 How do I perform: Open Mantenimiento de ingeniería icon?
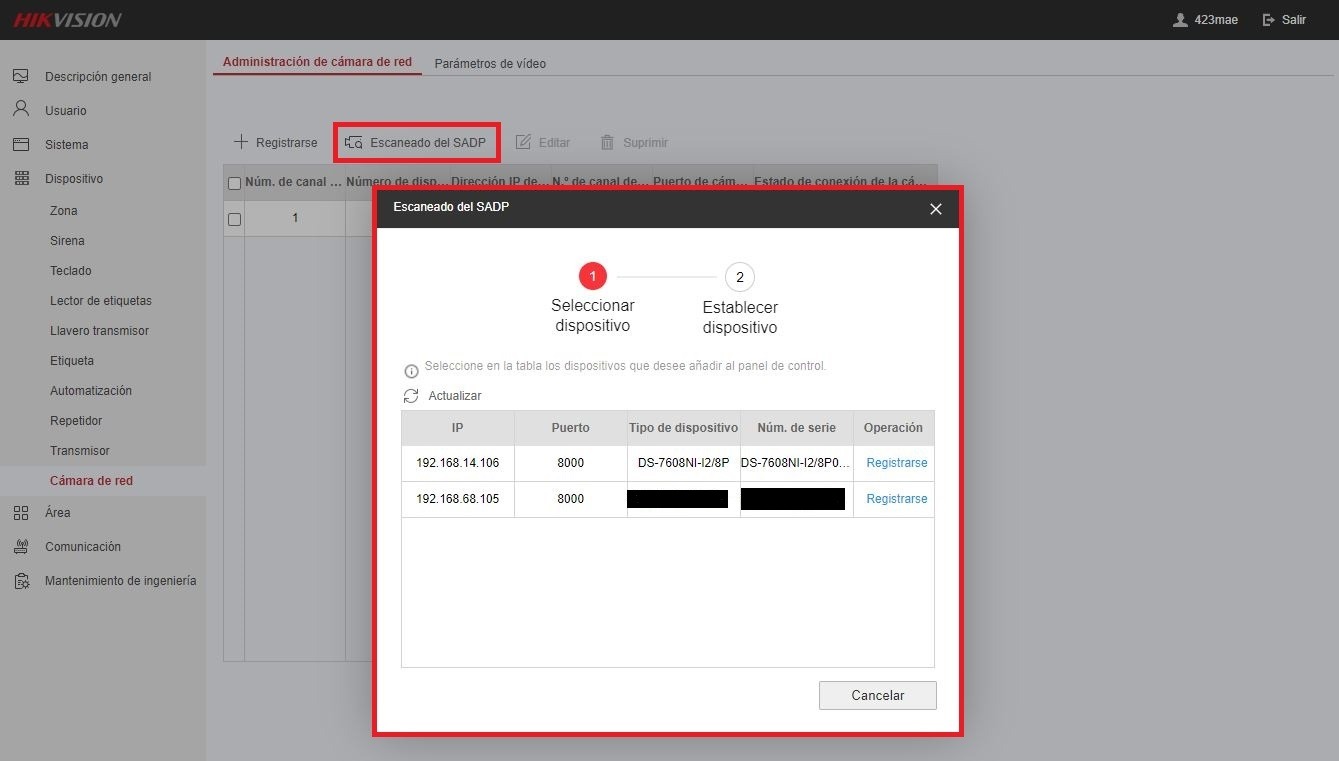click(21, 580)
